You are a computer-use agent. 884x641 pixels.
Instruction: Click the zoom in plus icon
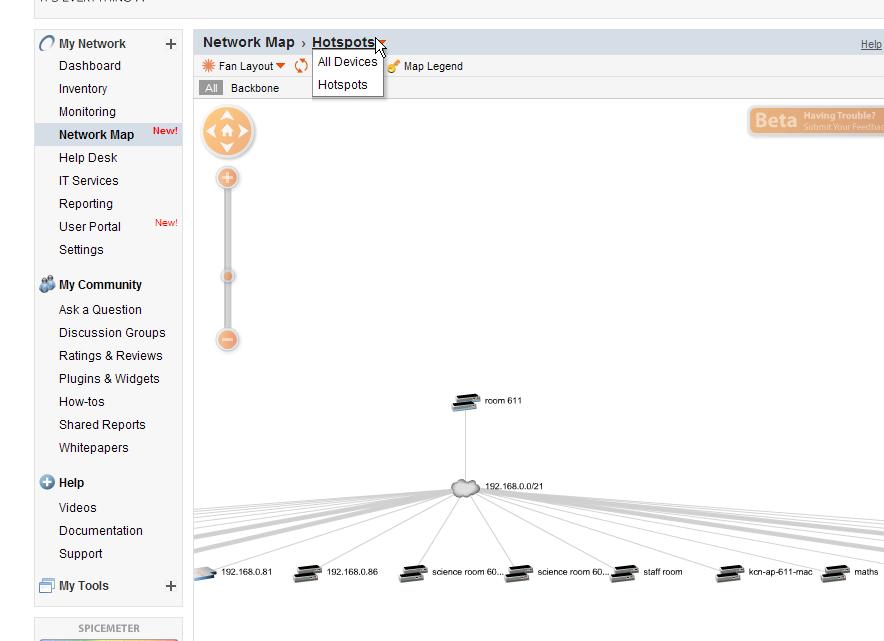tap(227, 177)
